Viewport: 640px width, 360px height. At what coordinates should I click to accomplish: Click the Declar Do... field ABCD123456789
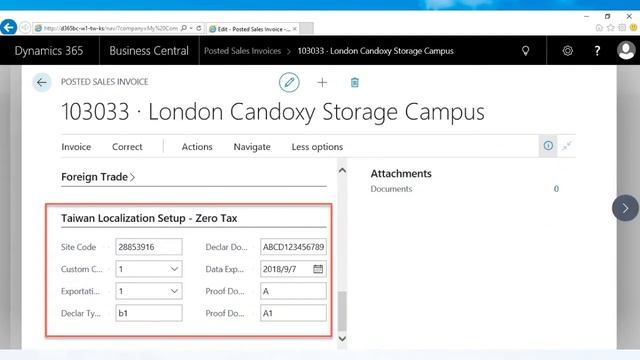pos(293,247)
